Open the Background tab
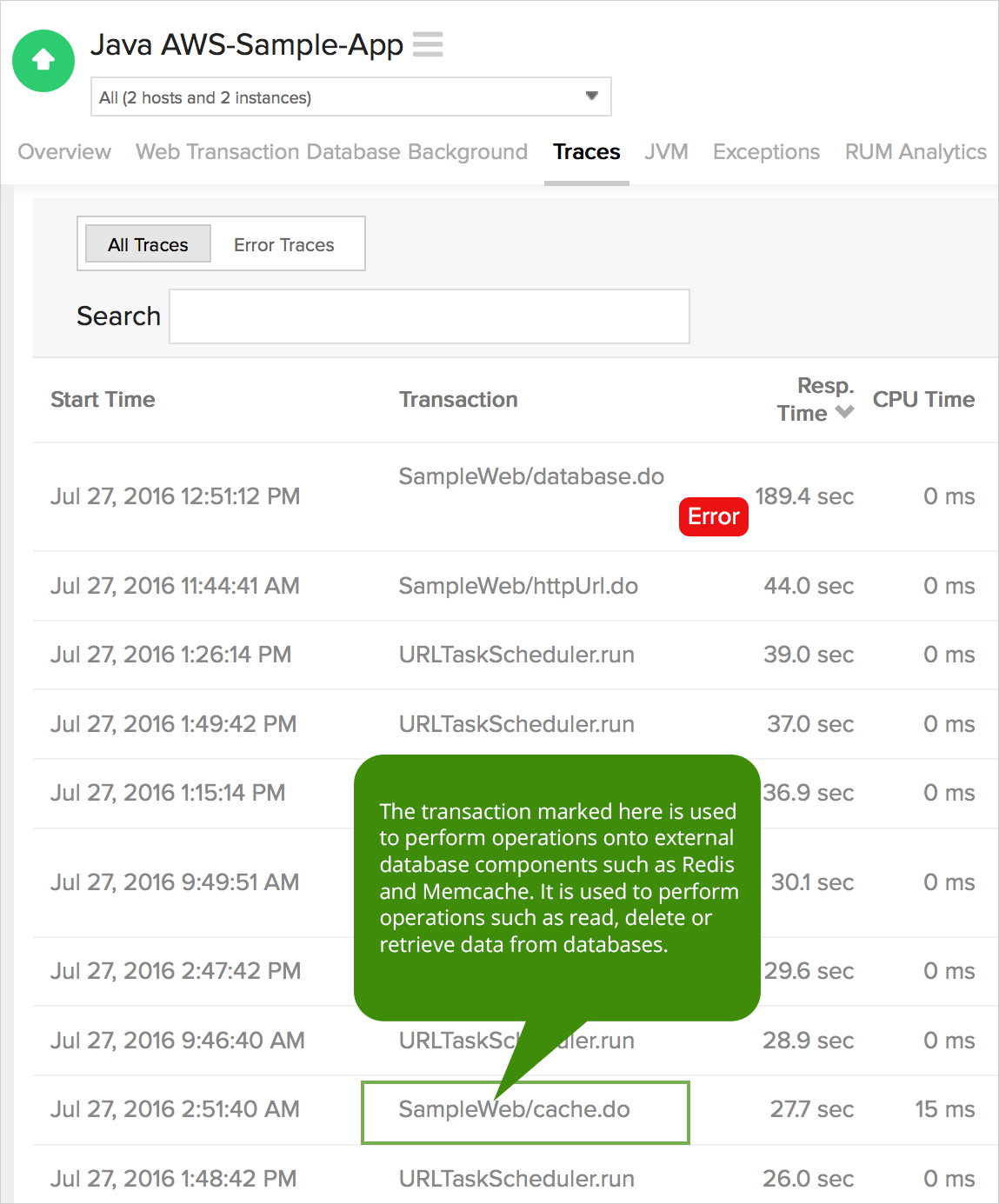Image resolution: width=999 pixels, height=1204 pixels. (x=468, y=151)
